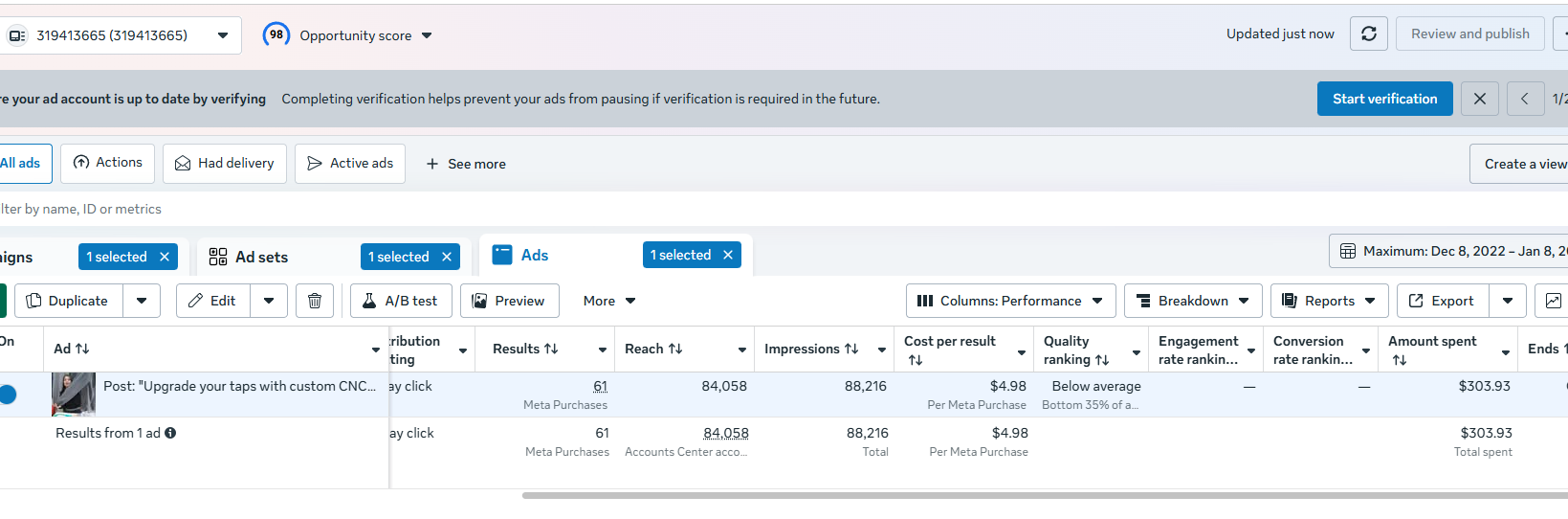1568x519 pixels.
Task: Click the ad thumbnail image
Action: click(x=74, y=394)
